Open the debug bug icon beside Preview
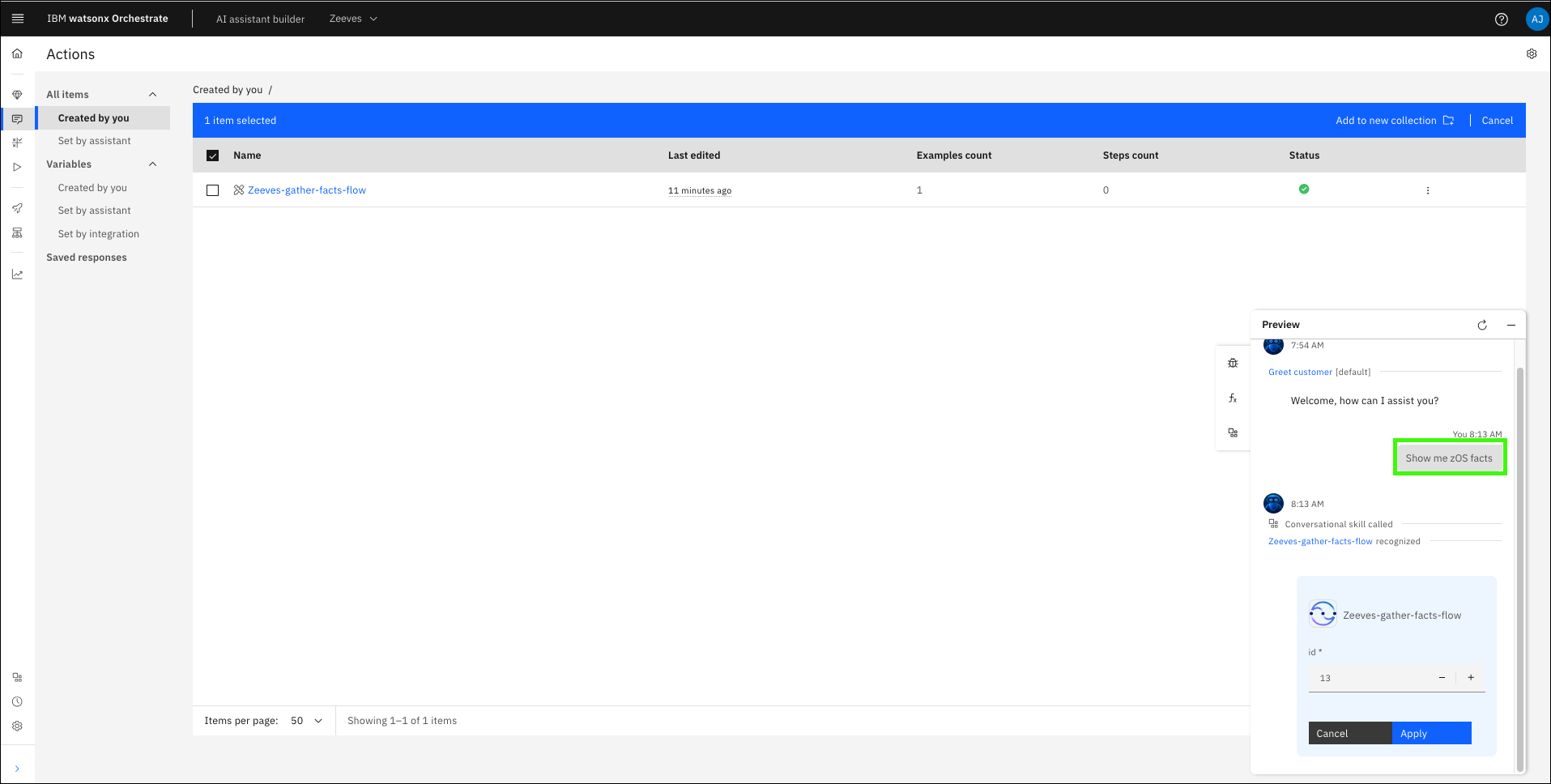The width and height of the screenshot is (1551, 784). (1232, 363)
